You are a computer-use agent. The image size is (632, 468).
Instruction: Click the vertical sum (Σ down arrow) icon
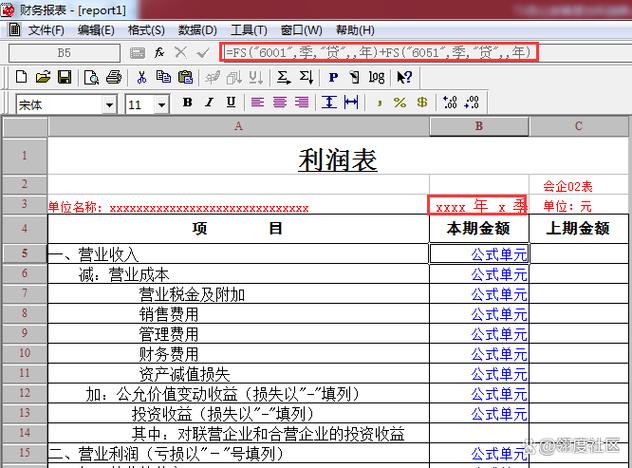pos(306,77)
